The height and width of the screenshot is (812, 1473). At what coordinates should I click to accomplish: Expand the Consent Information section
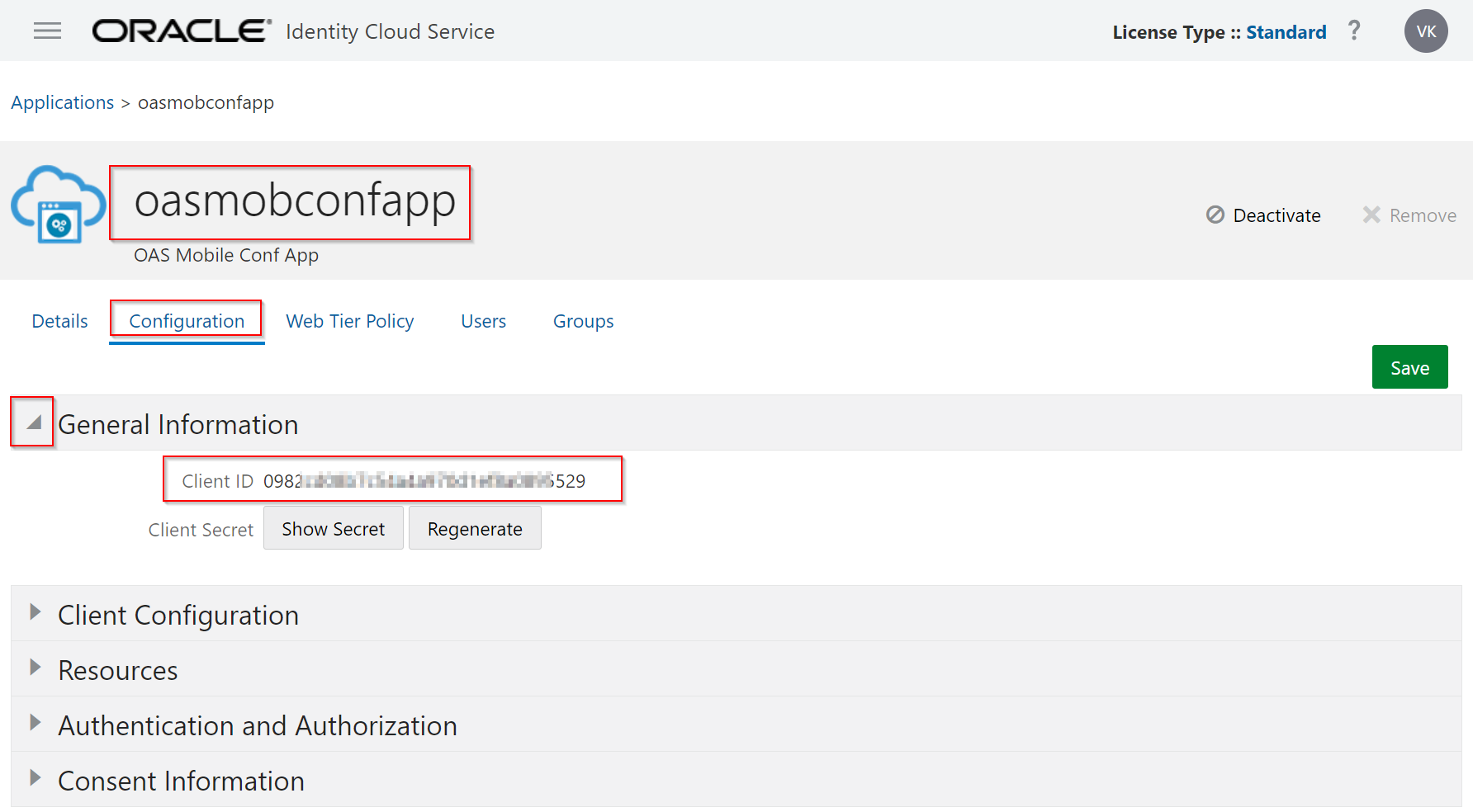35,778
